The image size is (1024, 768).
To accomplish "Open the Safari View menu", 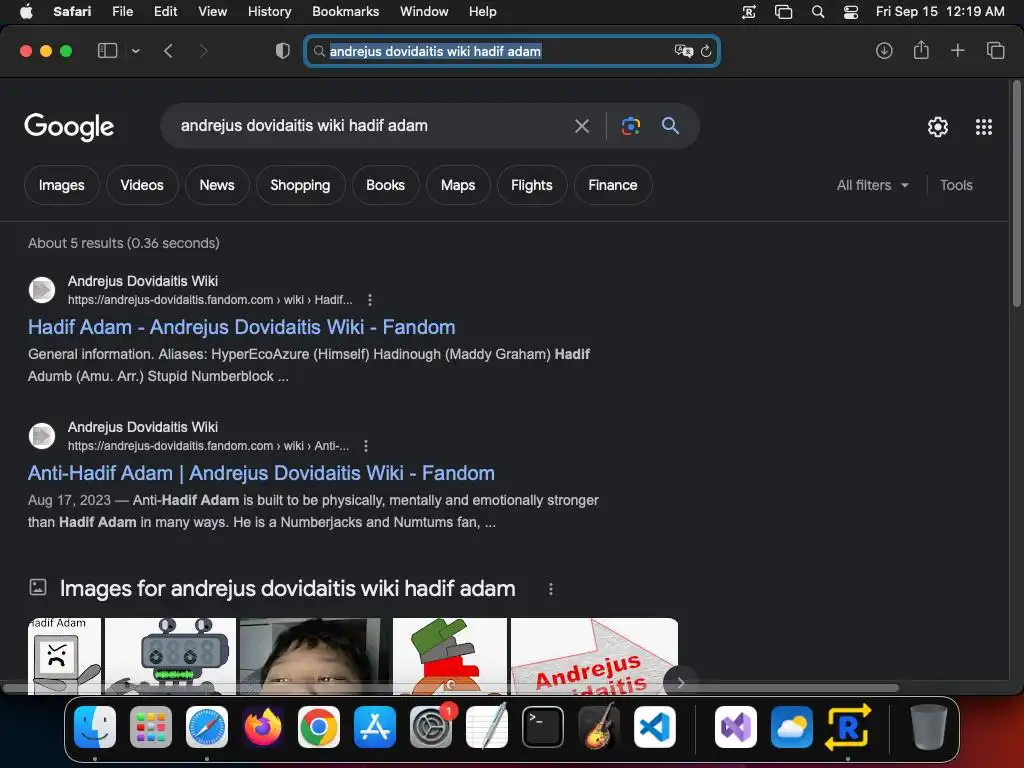I will 212,11.
